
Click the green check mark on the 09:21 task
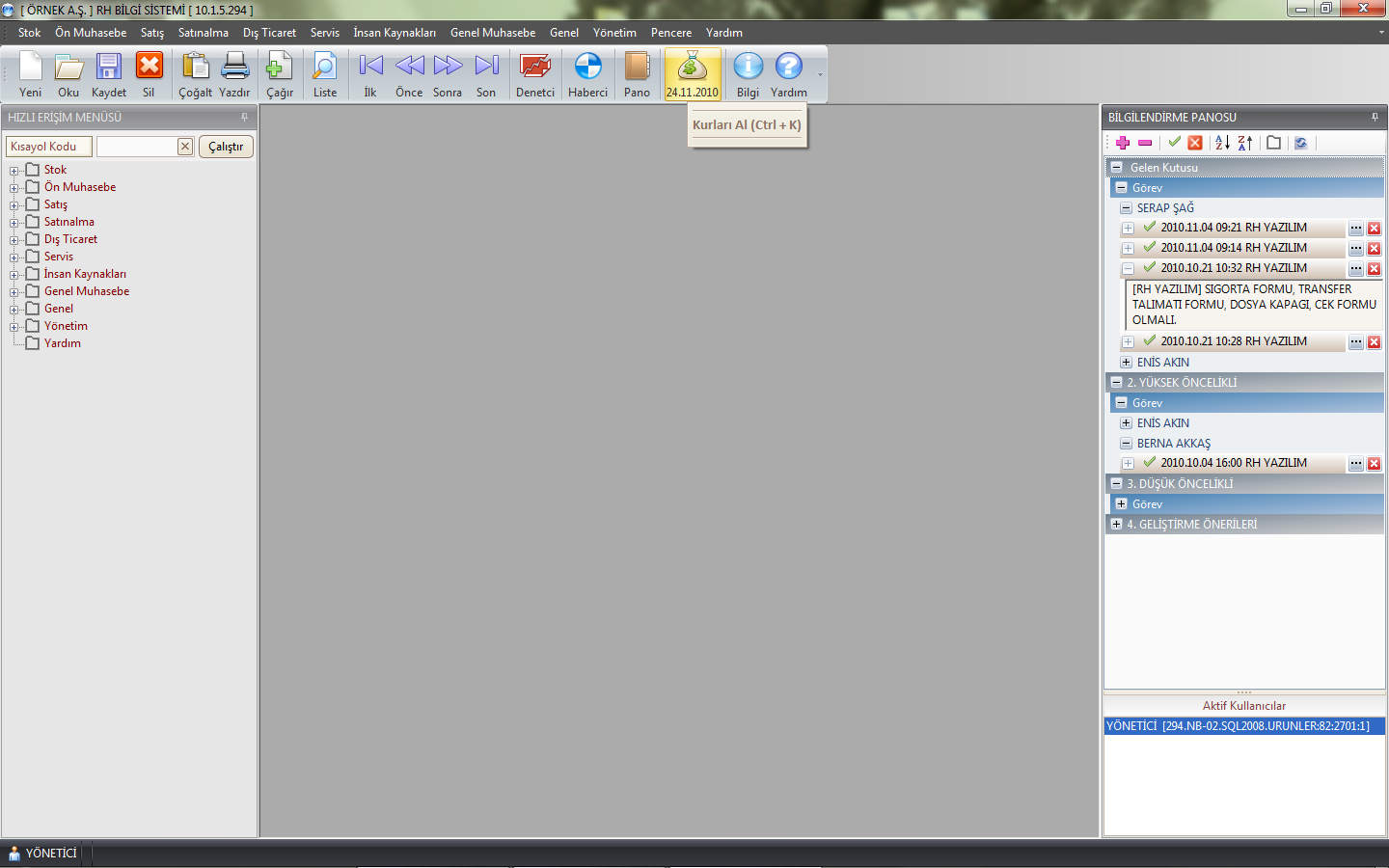pyautogui.click(x=1150, y=228)
